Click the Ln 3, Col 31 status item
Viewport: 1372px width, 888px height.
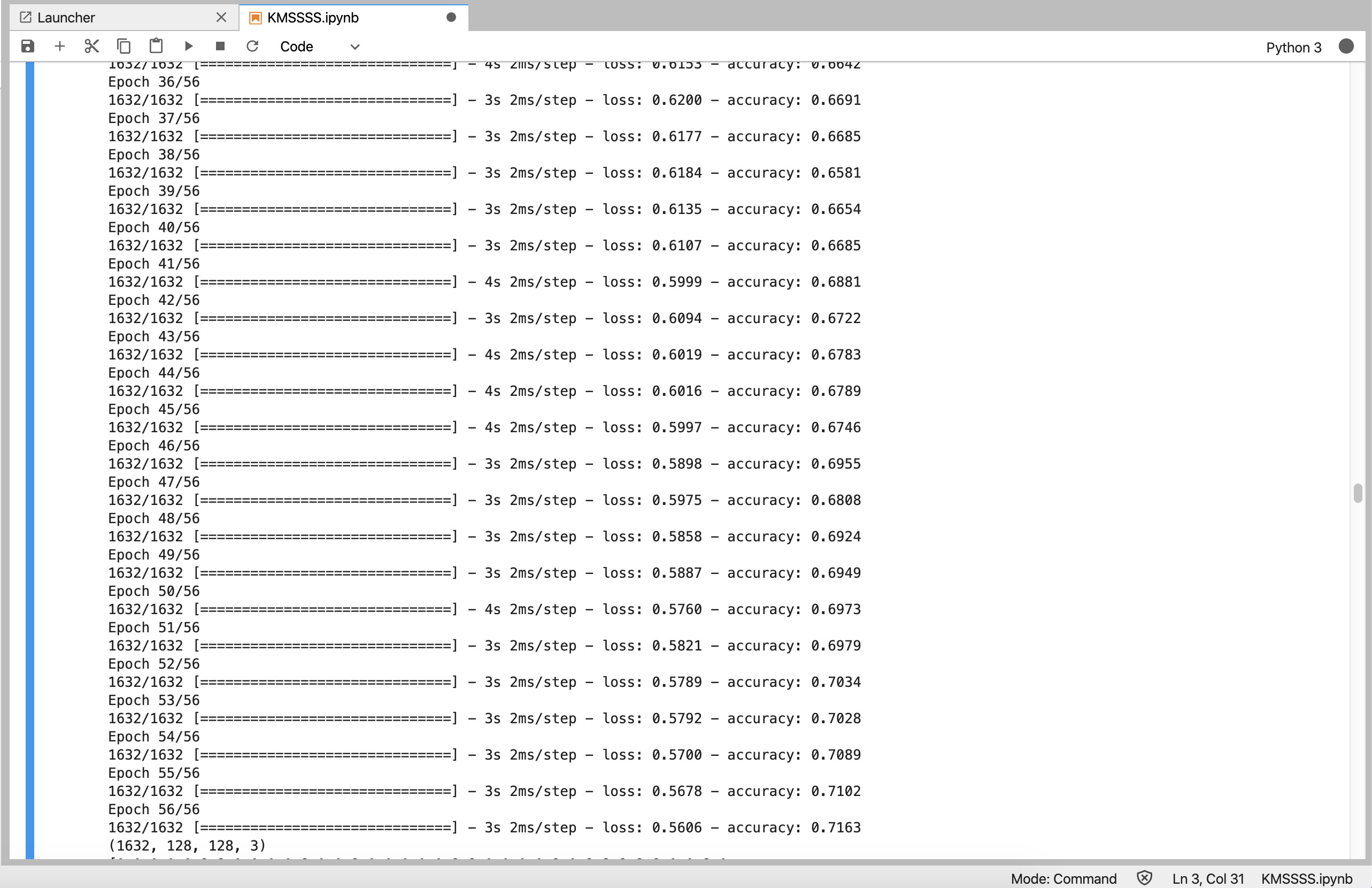click(1208, 878)
